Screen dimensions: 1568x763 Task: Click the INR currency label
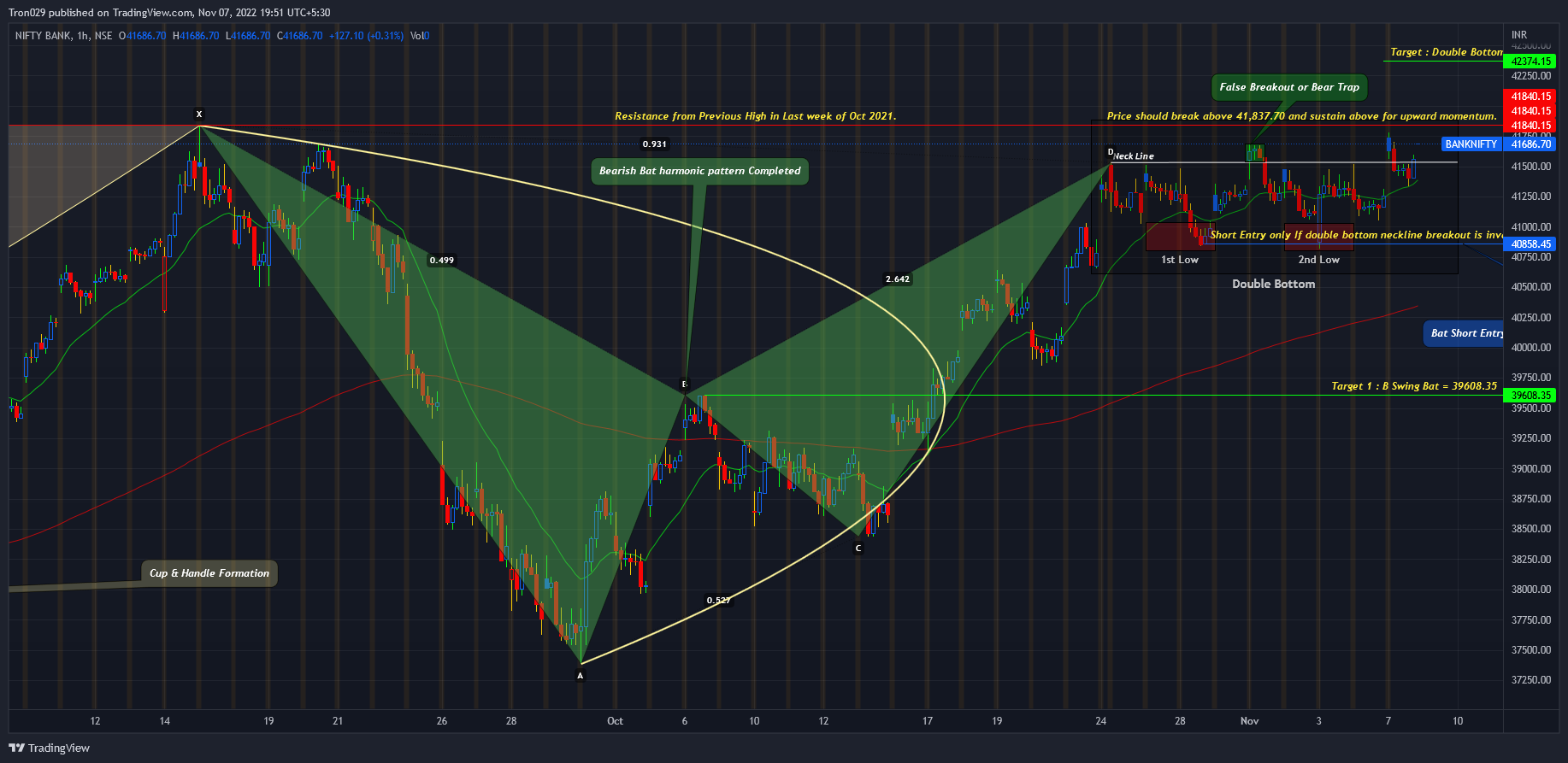click(x=1519, y=36)
